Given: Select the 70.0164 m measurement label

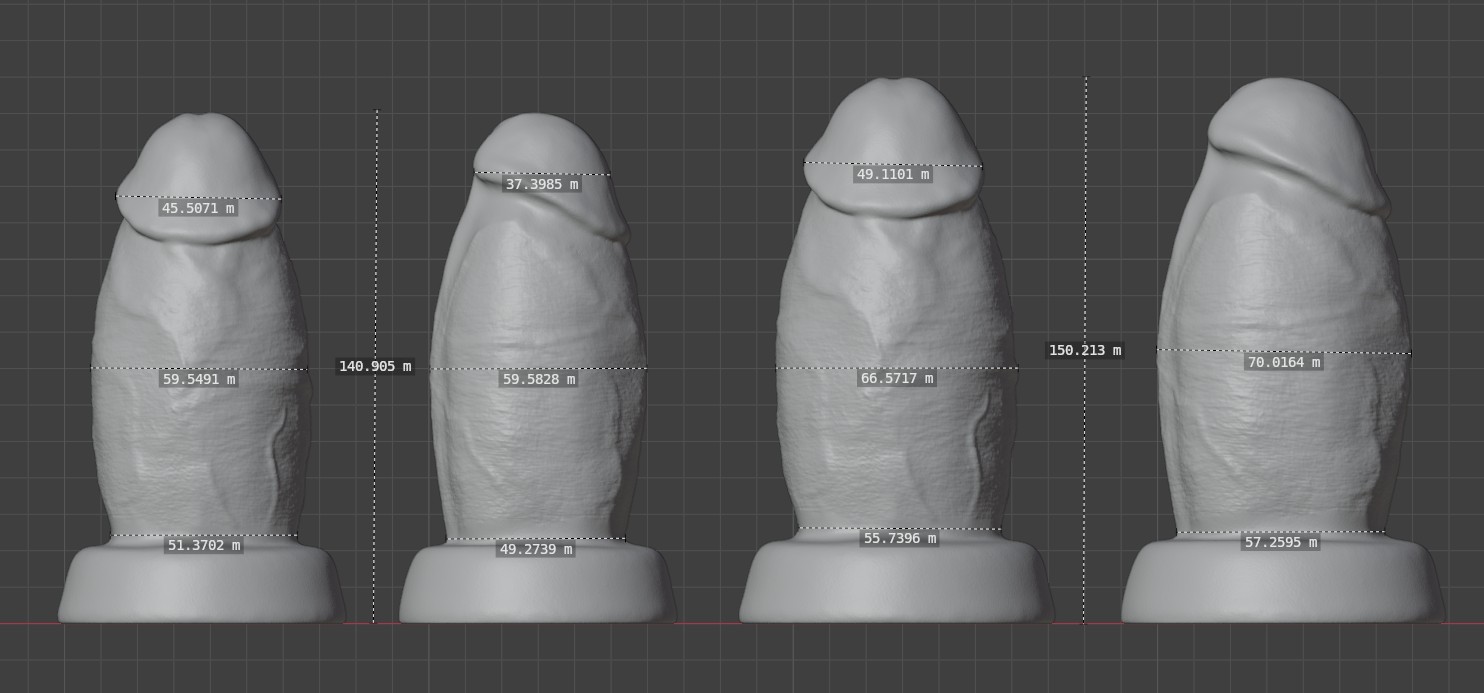Looking at the screenshot, I should click(x=1283, y=362).
